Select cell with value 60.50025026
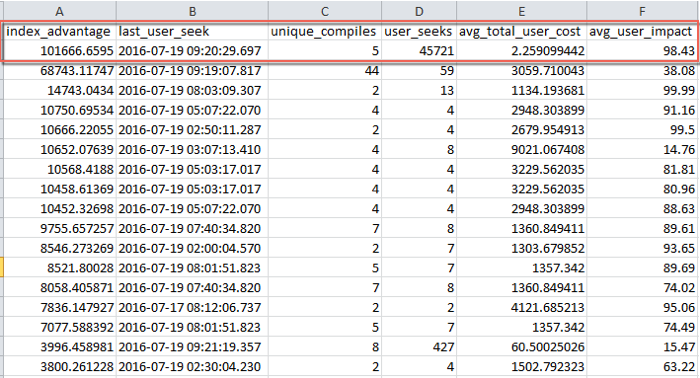The image size is (700, 378). click(x=521, y=347)
